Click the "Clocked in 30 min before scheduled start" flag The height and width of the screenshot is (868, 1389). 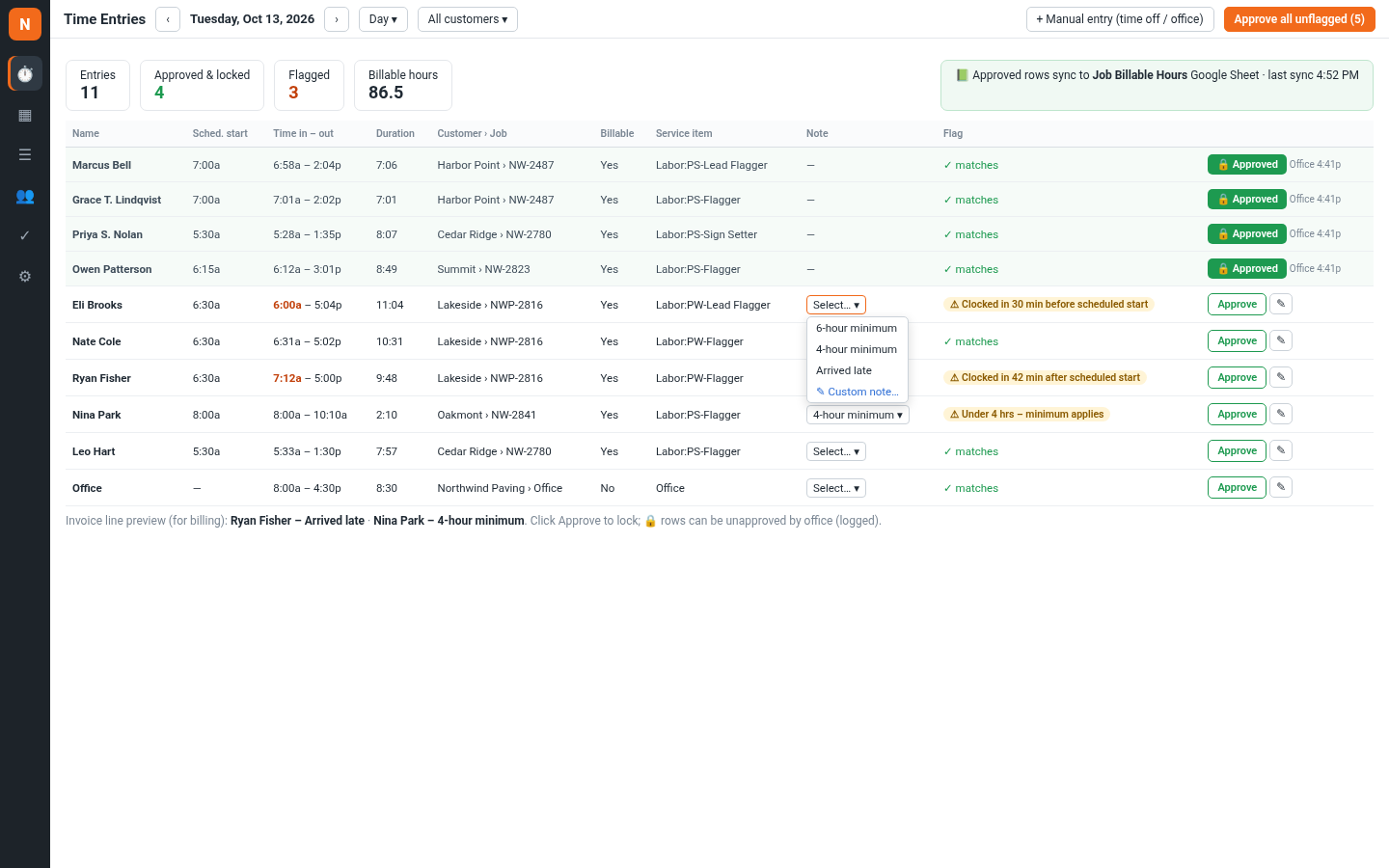click(x=1049, y=304)
